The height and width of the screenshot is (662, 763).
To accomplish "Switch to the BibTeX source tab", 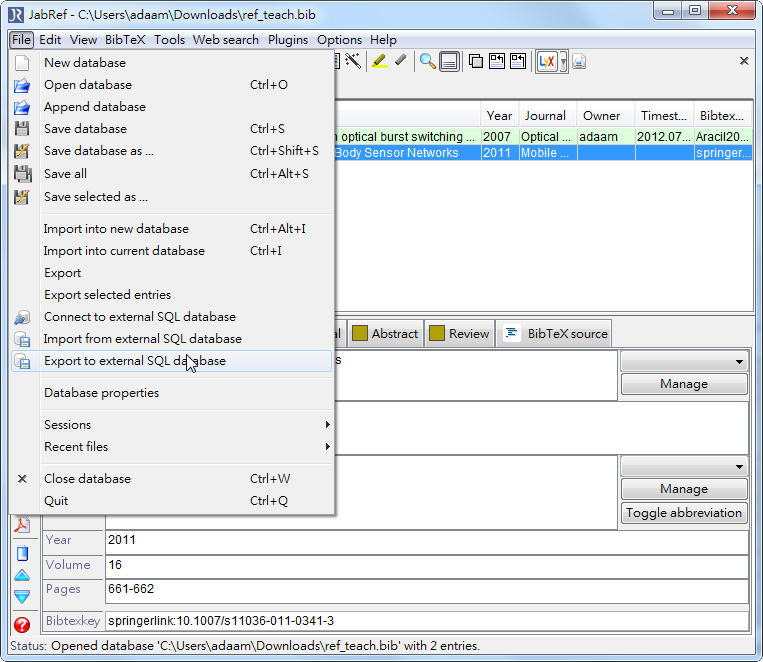I will point(554,334).
